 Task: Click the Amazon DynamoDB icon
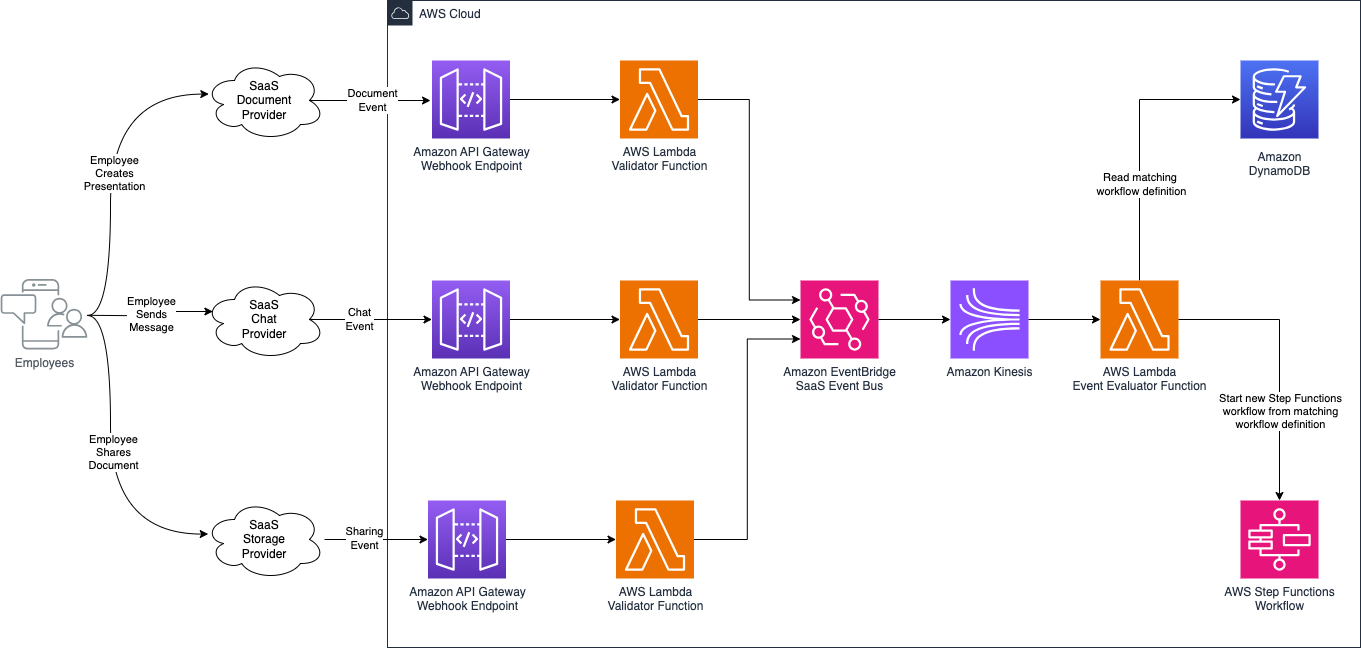1279,100
